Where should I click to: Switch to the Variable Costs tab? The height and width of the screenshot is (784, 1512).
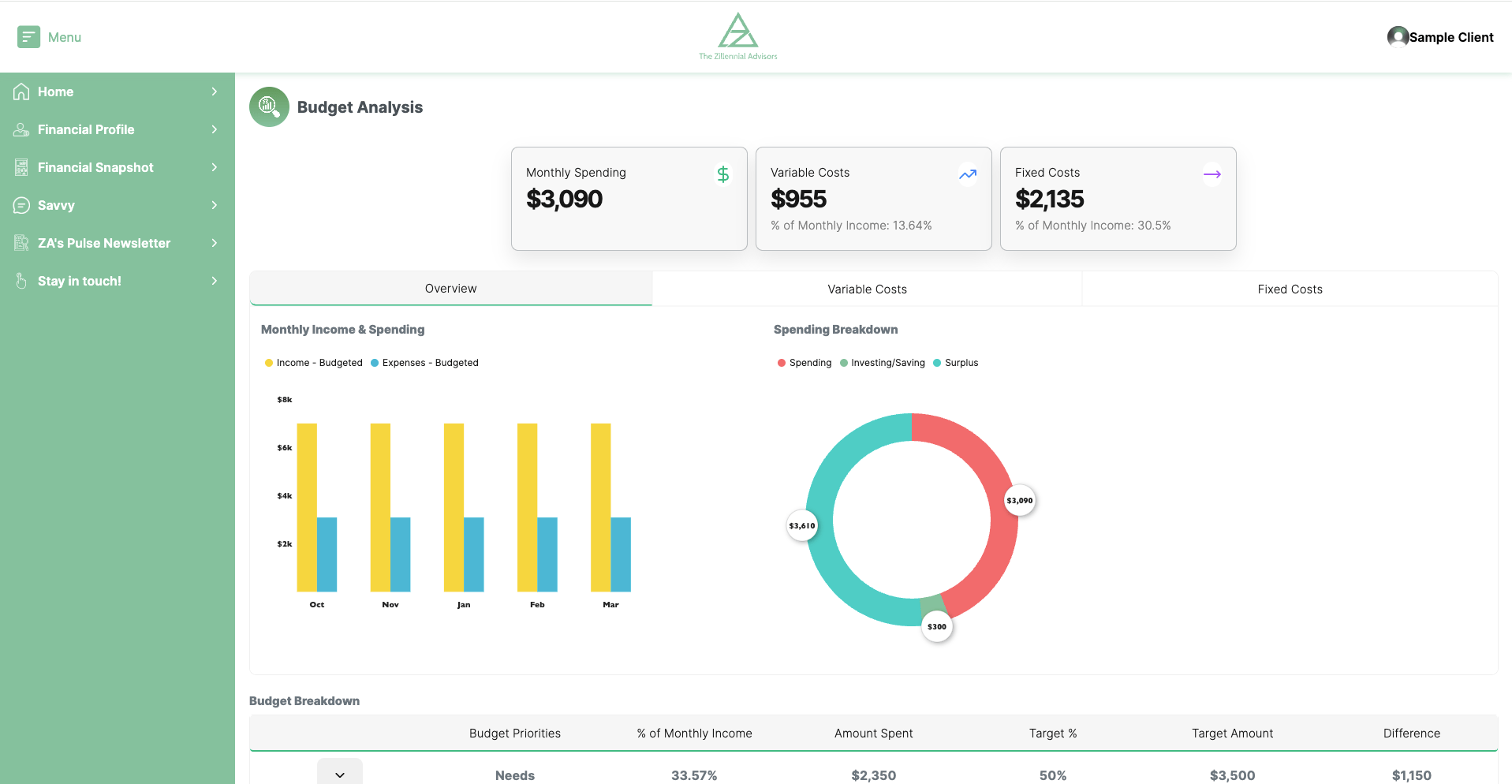867,289
